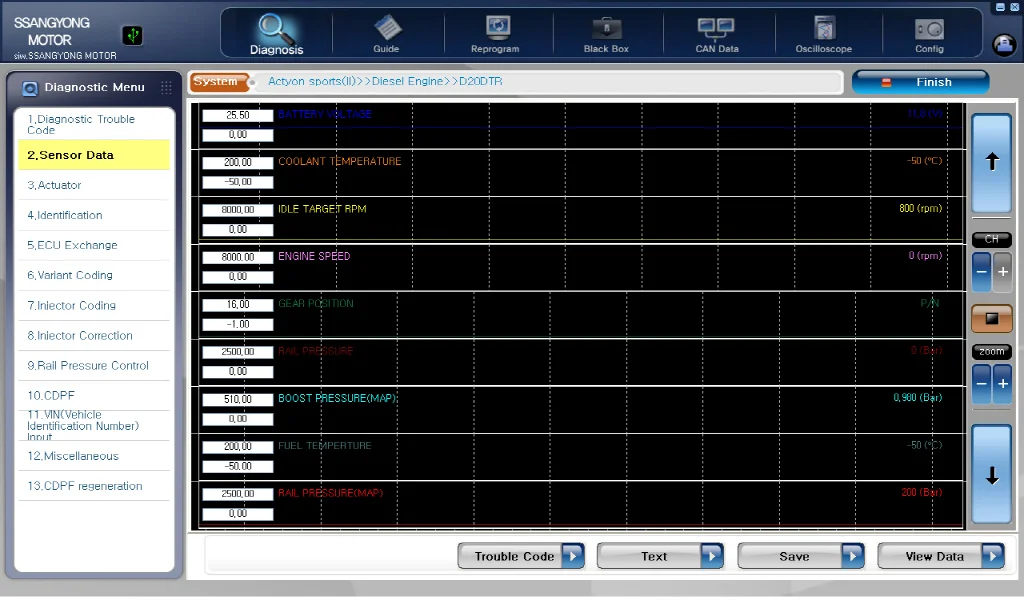Click the down arrow scroll button

click(991, 475)
